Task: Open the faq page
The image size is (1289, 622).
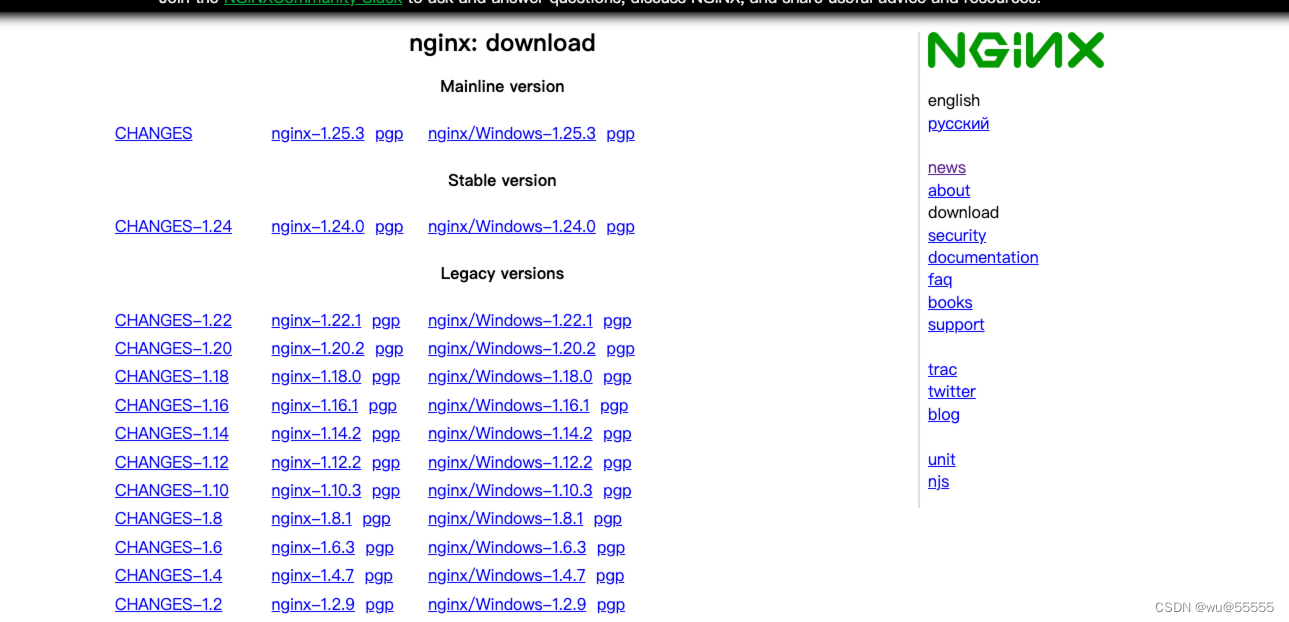Action: [940, 279]
